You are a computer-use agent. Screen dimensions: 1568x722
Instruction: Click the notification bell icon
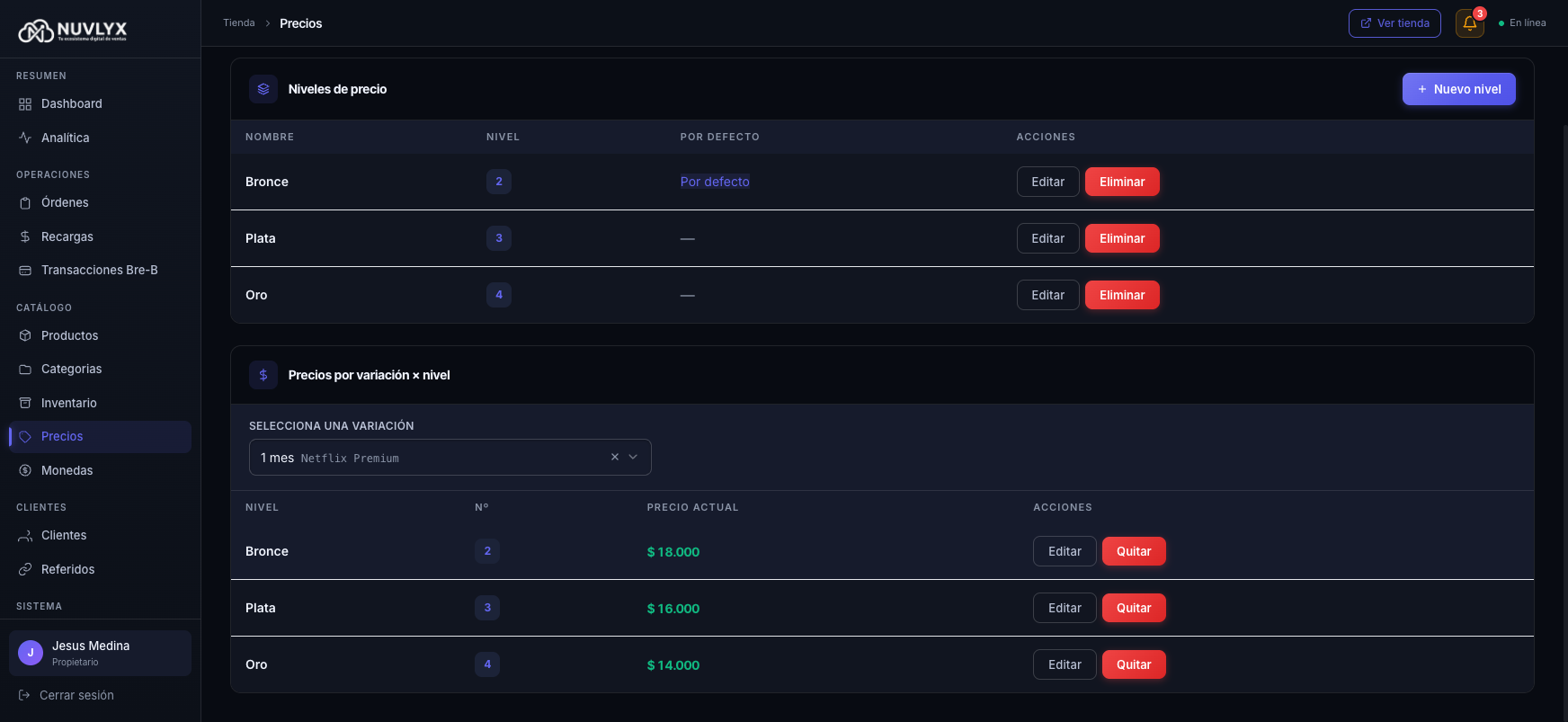click(1469, 23)
